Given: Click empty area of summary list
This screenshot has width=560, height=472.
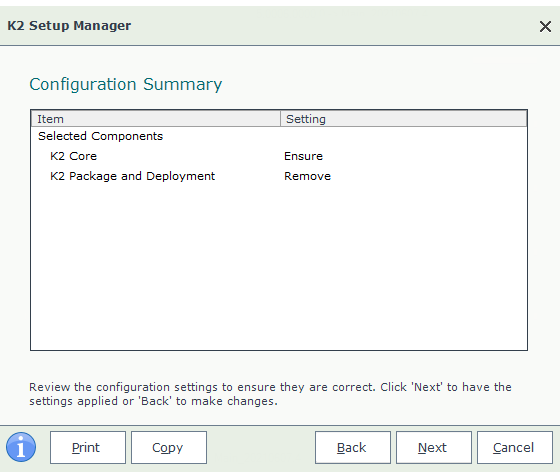Looking at the screenshot, I should (279, 268).
